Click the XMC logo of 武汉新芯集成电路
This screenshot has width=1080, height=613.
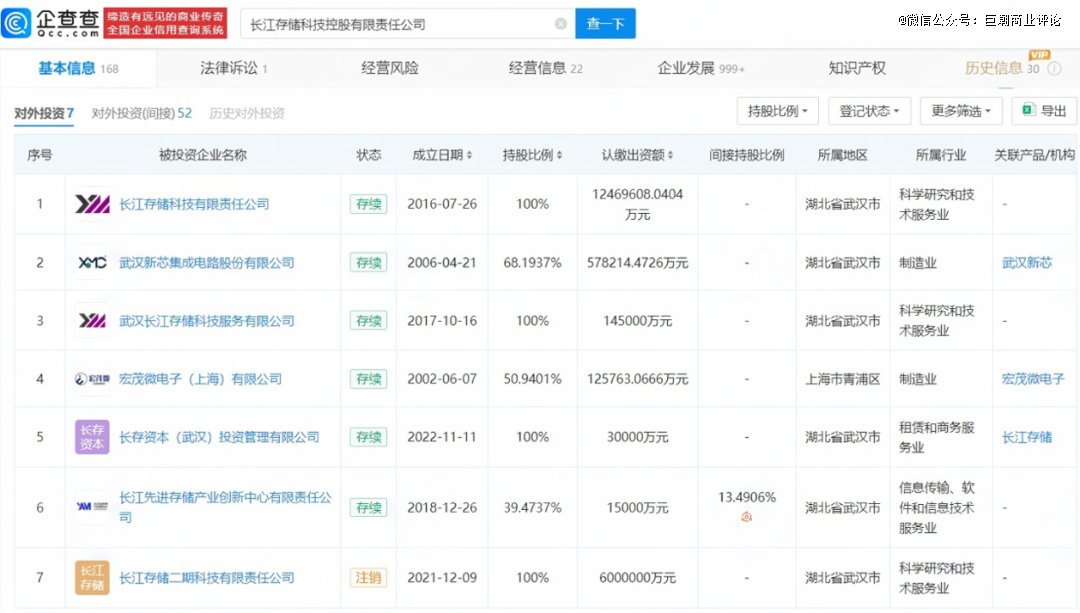(x=92, y=262)
